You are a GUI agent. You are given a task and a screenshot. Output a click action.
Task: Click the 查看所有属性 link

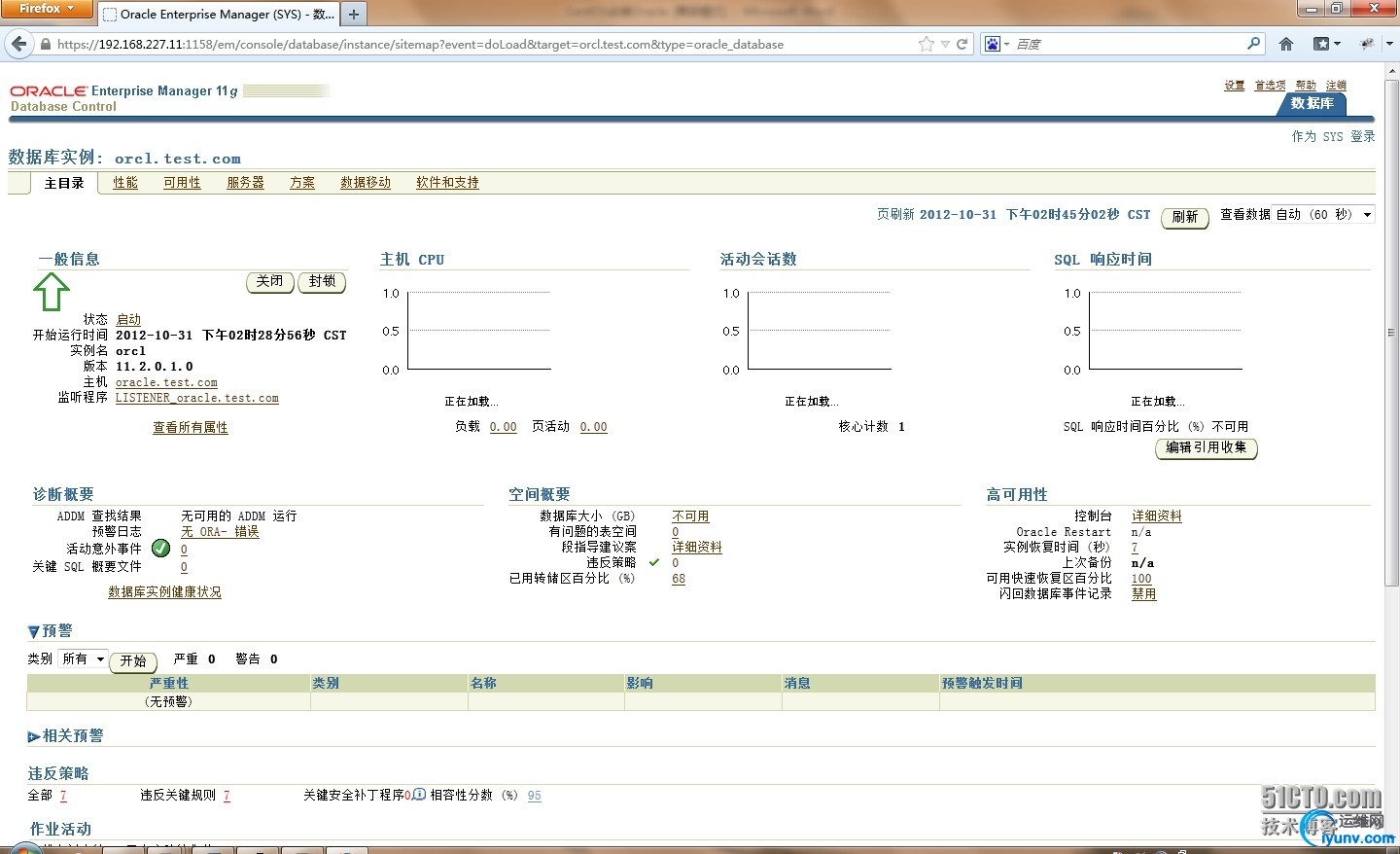tap(191, 428)
